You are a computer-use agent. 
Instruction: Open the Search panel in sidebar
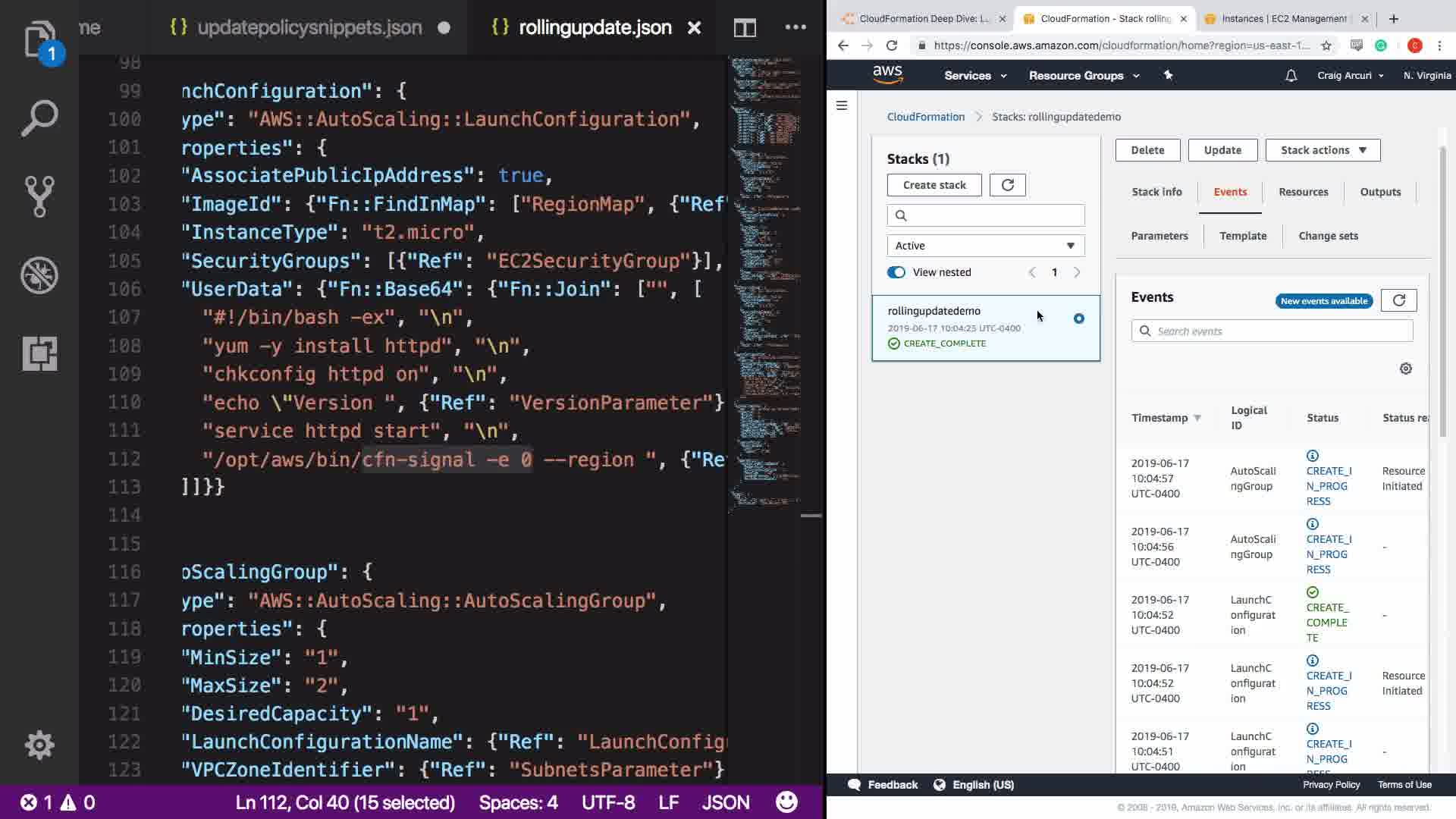(x=39, y=118)
